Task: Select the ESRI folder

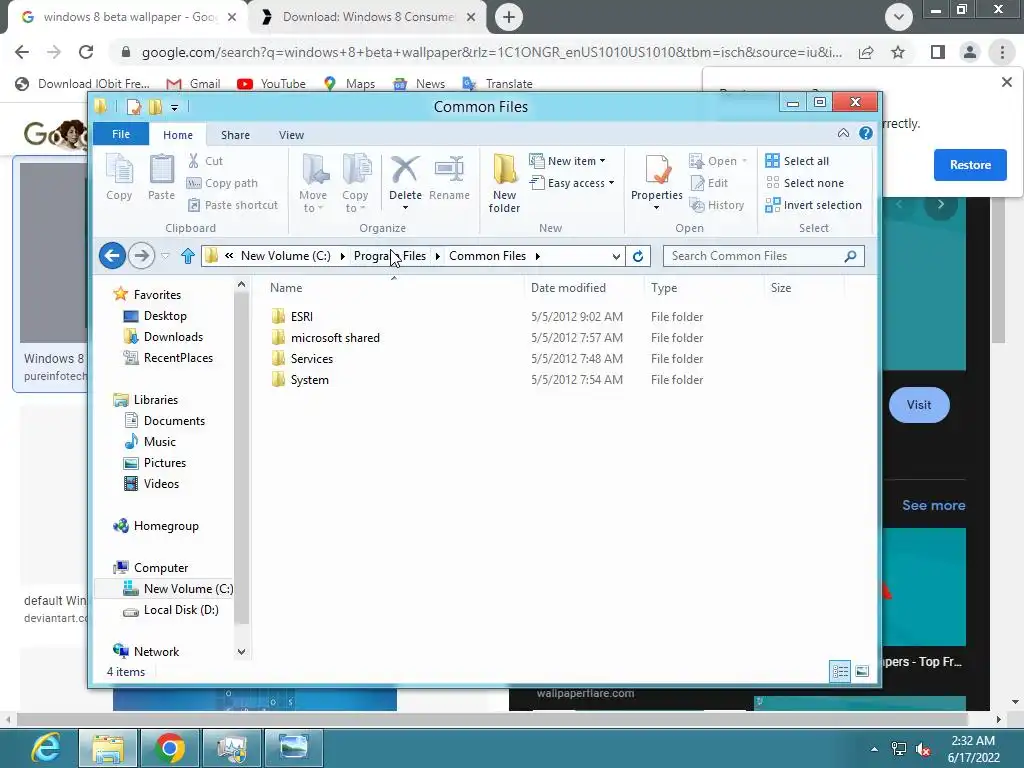Action: (301, 317)
